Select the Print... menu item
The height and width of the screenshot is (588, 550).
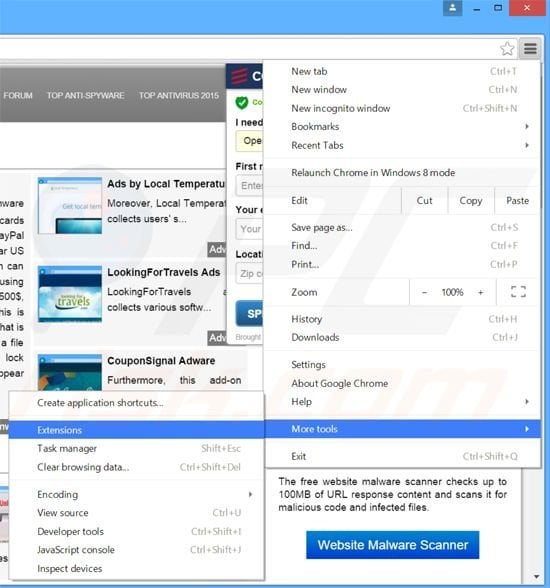point(402,264)
